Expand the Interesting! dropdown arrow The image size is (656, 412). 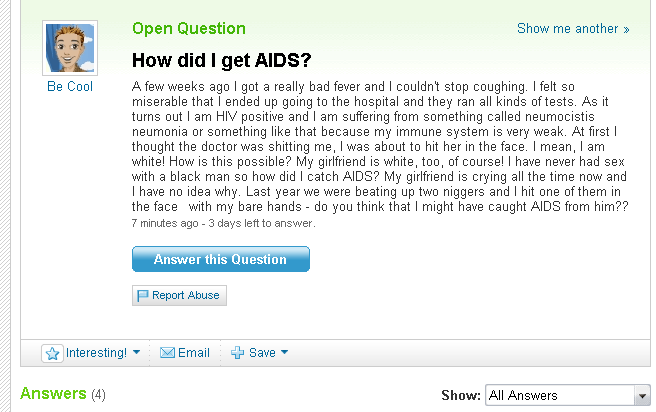[x=136, y=352]
